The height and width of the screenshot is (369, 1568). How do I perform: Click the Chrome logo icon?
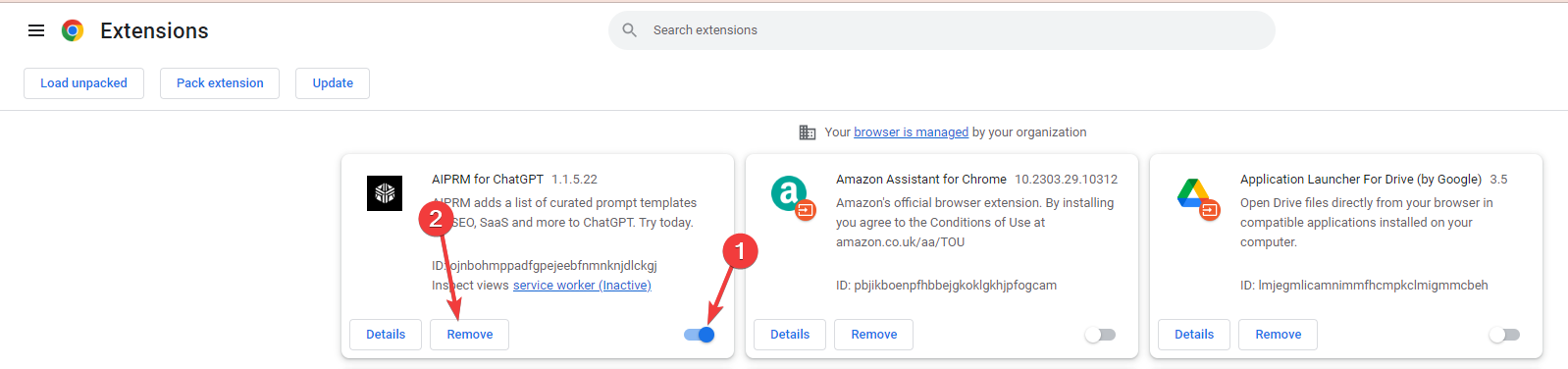73,30
